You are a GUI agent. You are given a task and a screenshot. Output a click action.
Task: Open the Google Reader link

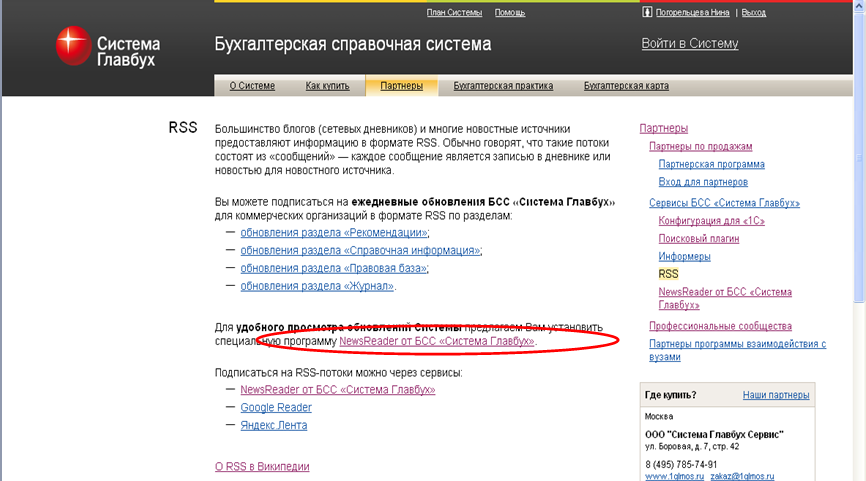coord(276,407)
